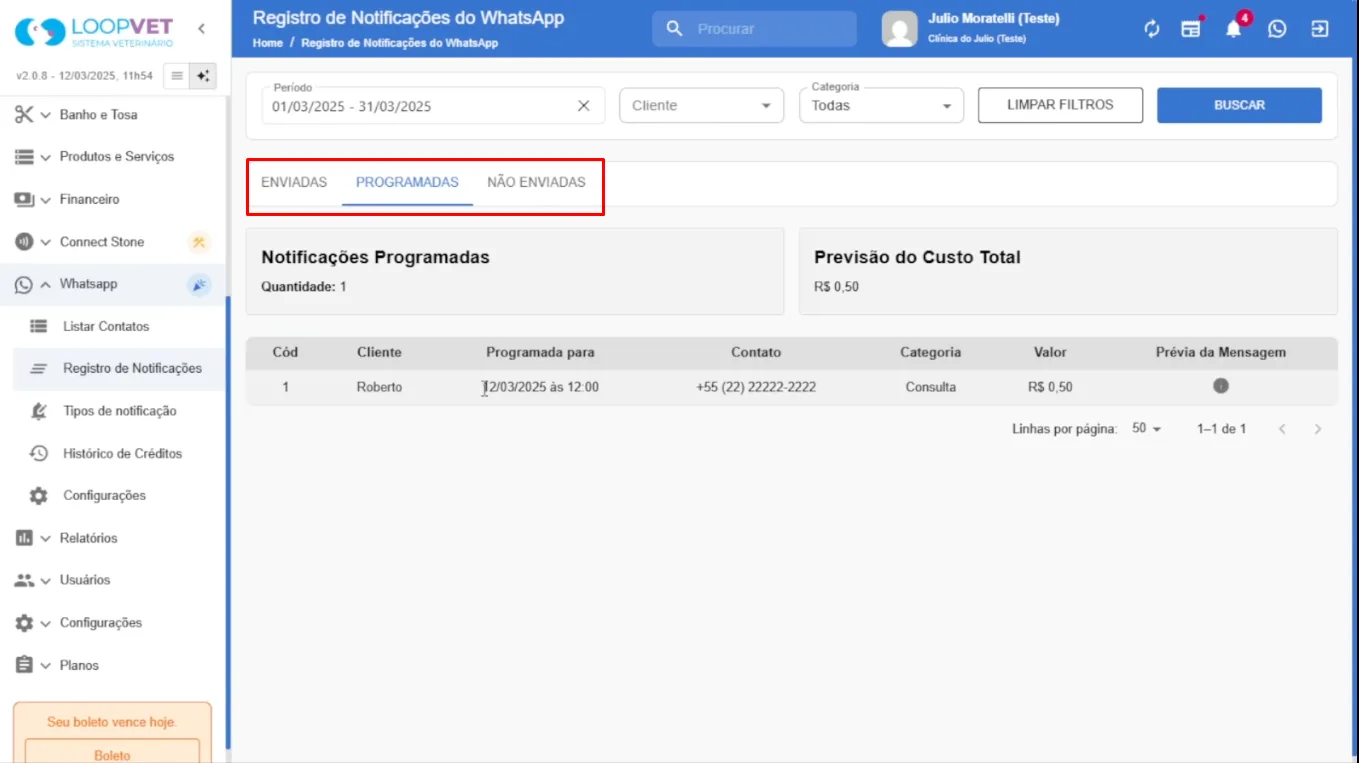Toggle the sparkle theme button beside version
The width and height of the screenshot is (1359, 763).
point(203,75)
